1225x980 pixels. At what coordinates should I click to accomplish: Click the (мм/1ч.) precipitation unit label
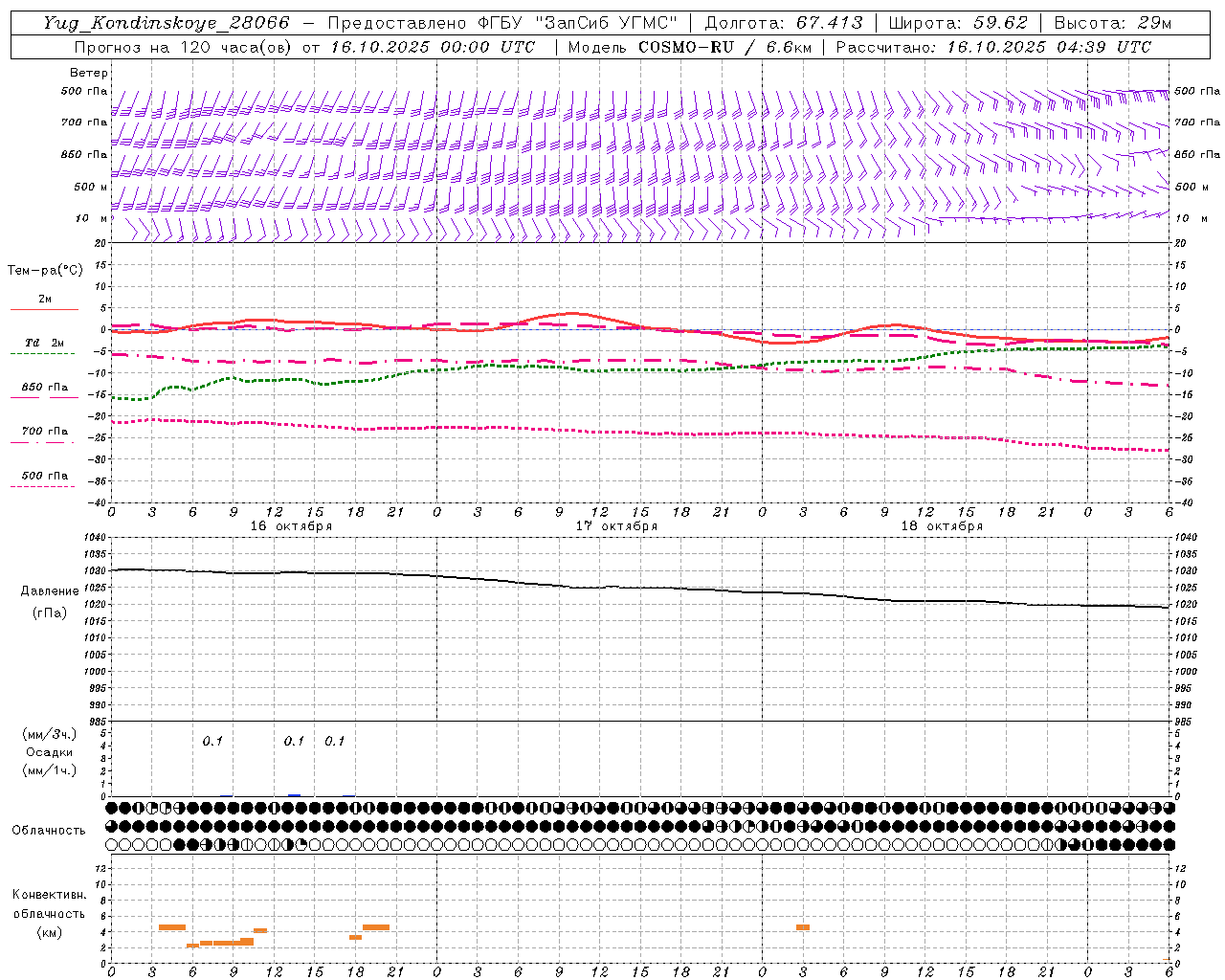click(x=50, y=770)
